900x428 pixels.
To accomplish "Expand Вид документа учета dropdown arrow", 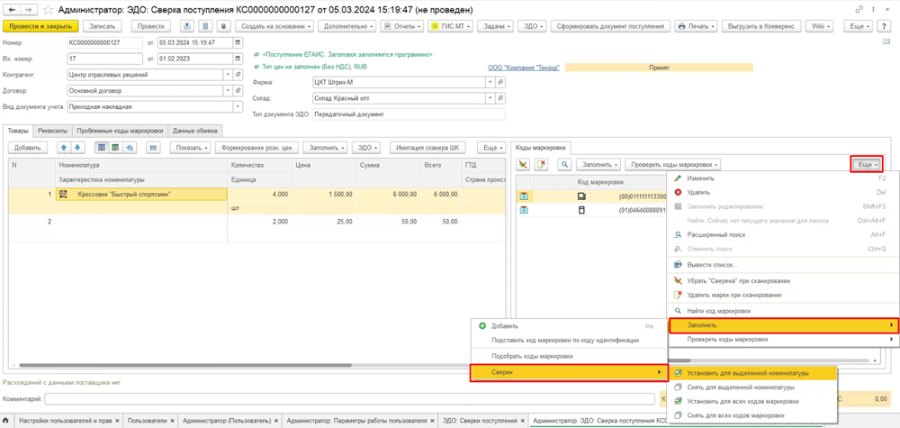I will click(x=238, y=107).
